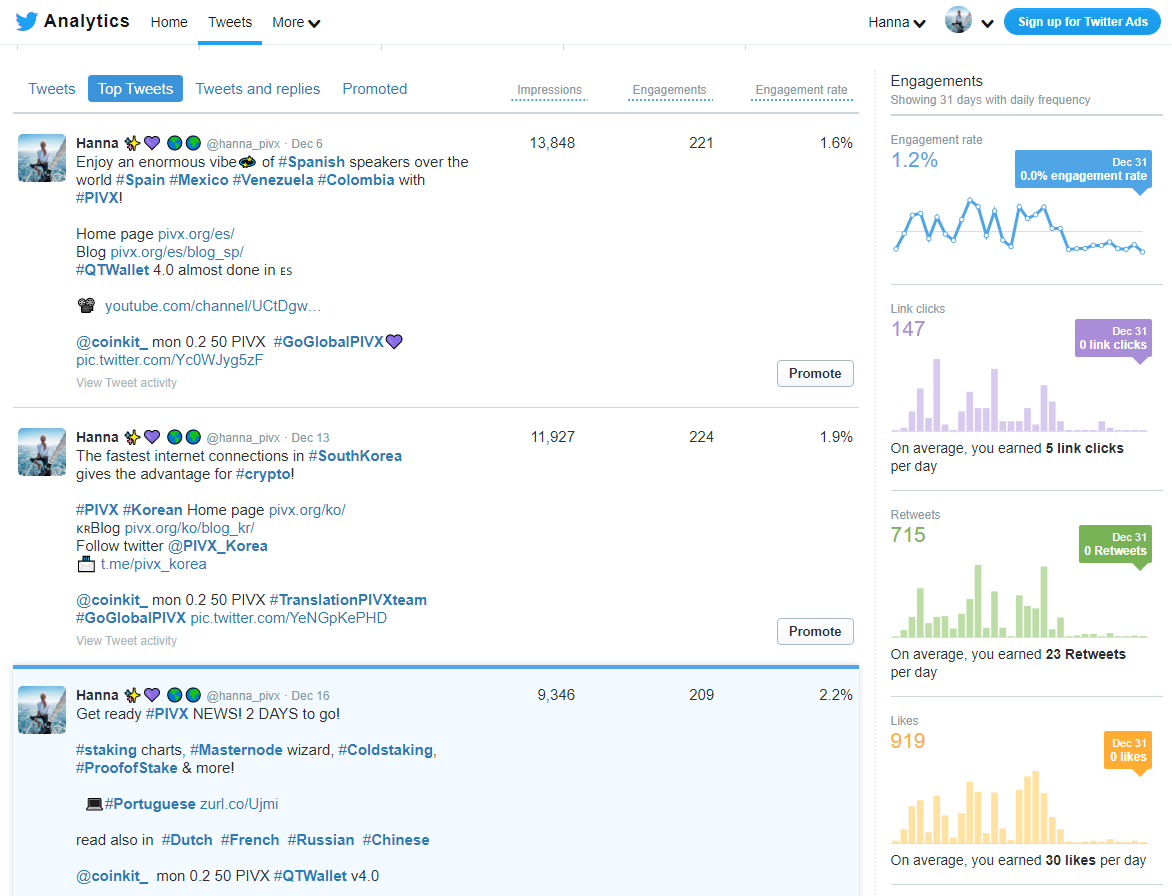Open the #GoGlobalPIVX hashtag in Dec 6 tweet
The image size is (1172, 896).
(x=328, y=342)
